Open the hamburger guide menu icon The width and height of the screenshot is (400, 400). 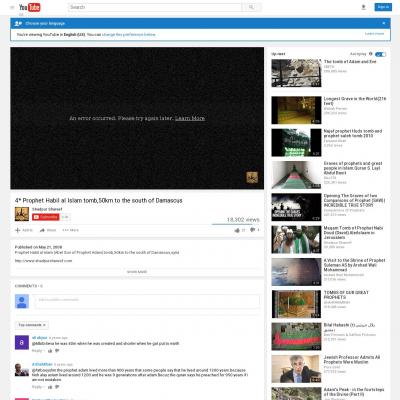(x=12, y=7)
